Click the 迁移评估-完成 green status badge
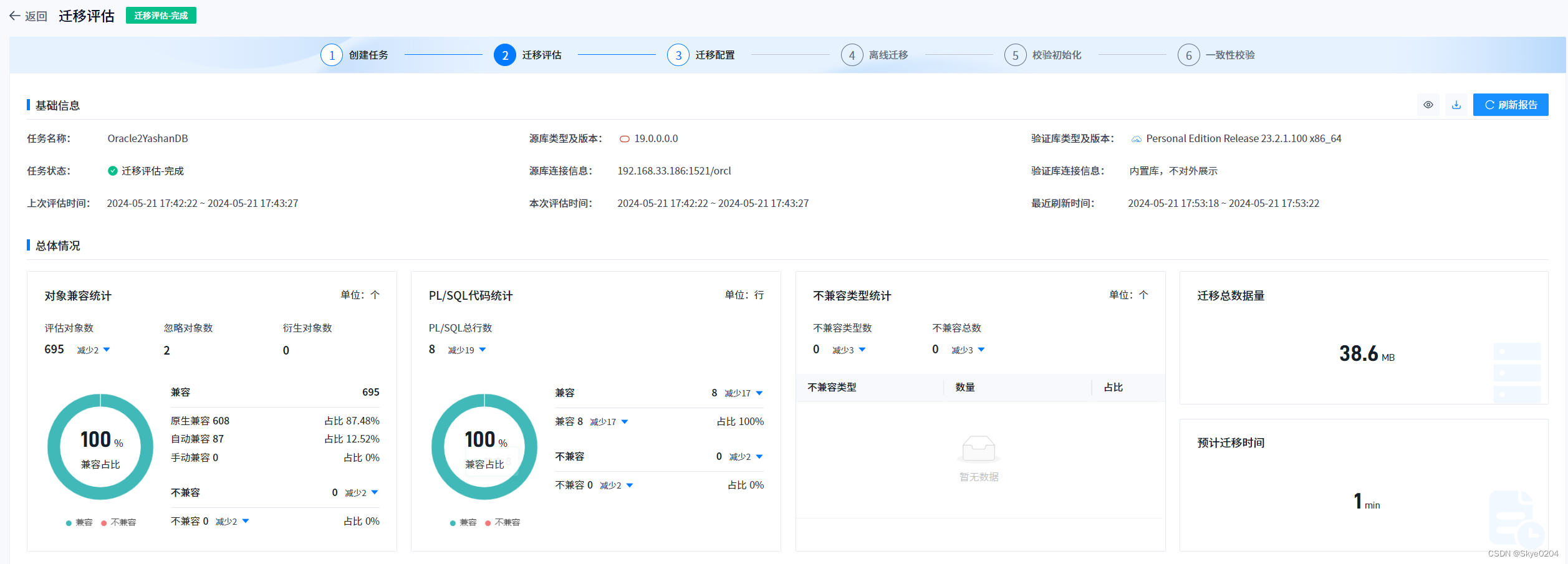 point(161,15)
